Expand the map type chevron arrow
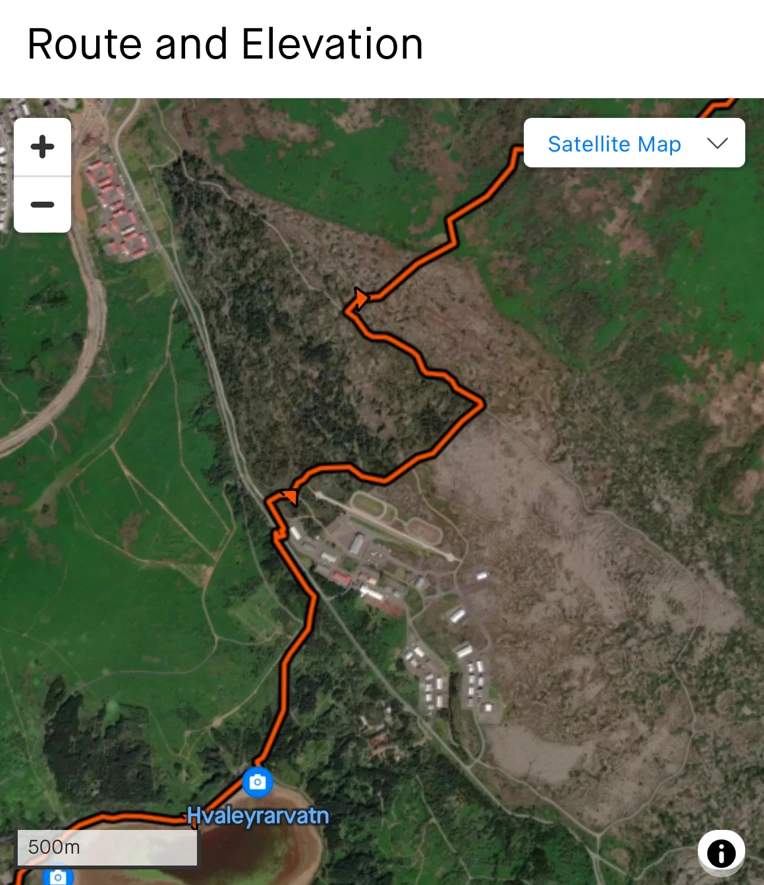Viewport: 764px width, 885px height. 717,143
